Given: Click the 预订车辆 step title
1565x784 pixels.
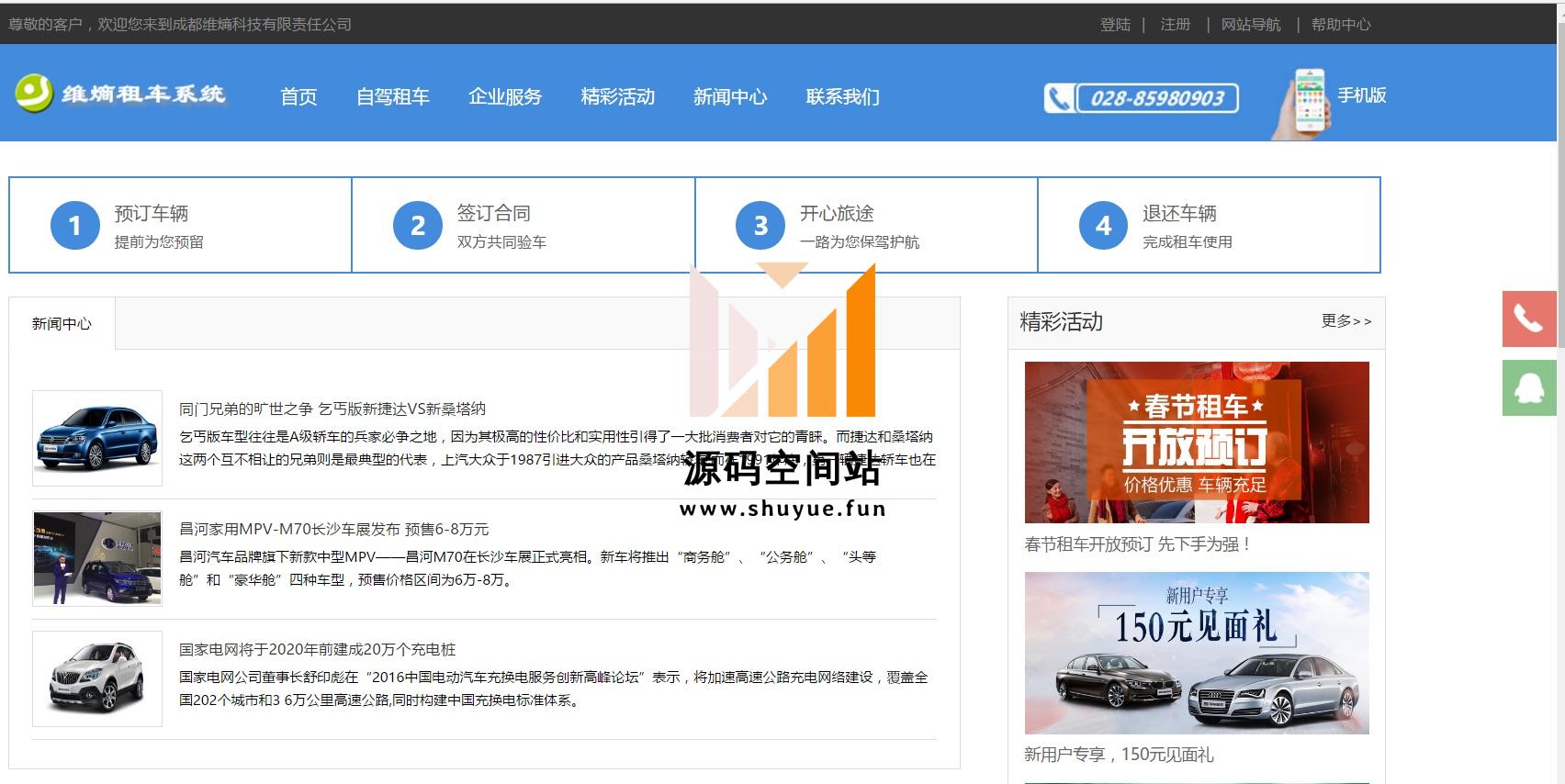Looking at the screenshot, I should pyautogui.click(x=152, y=213).
